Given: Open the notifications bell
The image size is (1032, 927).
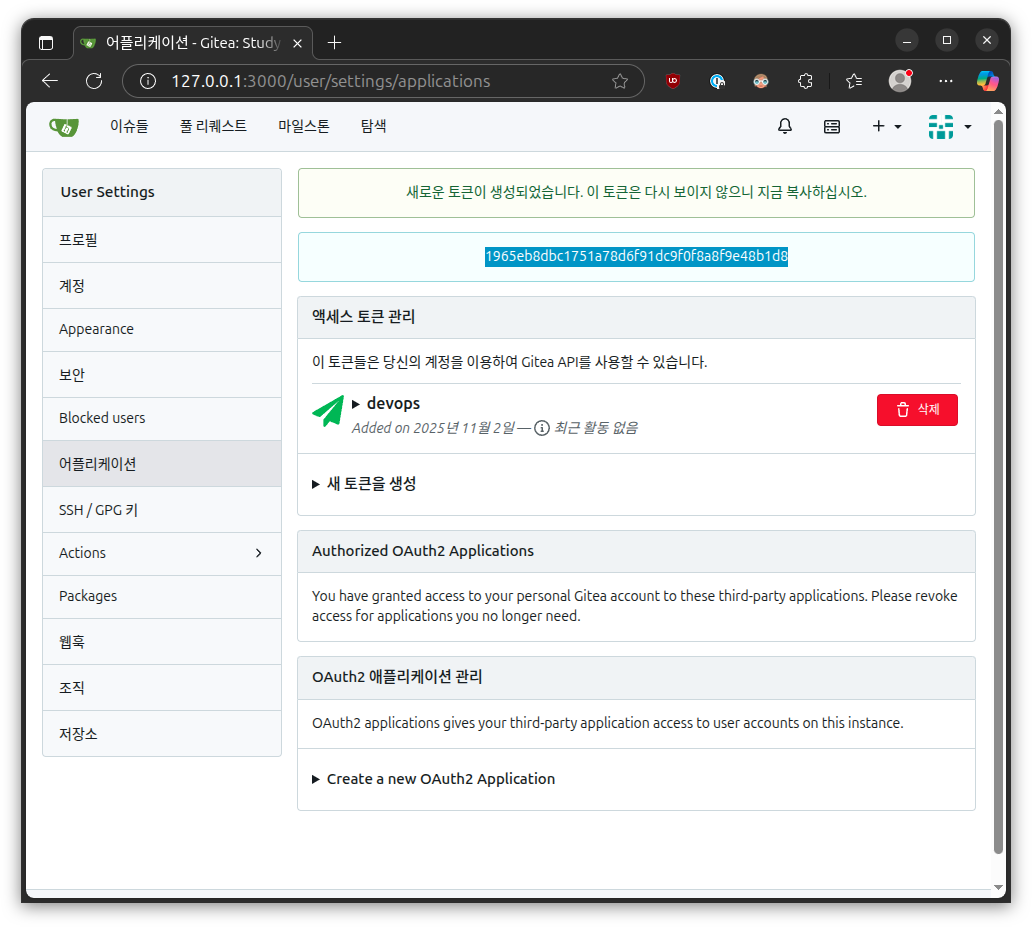Looking at the screenshot, I should pyautogui.click(x=785, y=126).
